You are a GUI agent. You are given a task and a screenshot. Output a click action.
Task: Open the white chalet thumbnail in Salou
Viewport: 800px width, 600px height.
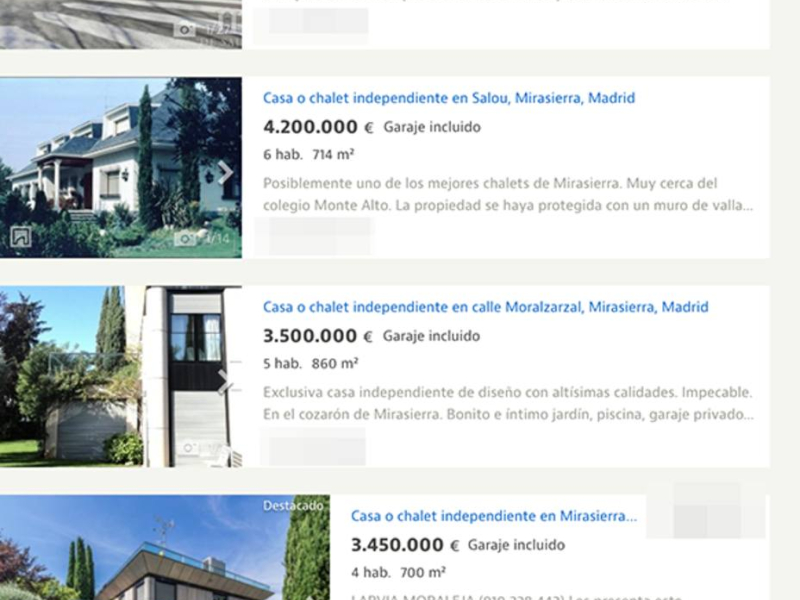click(121, 167)
